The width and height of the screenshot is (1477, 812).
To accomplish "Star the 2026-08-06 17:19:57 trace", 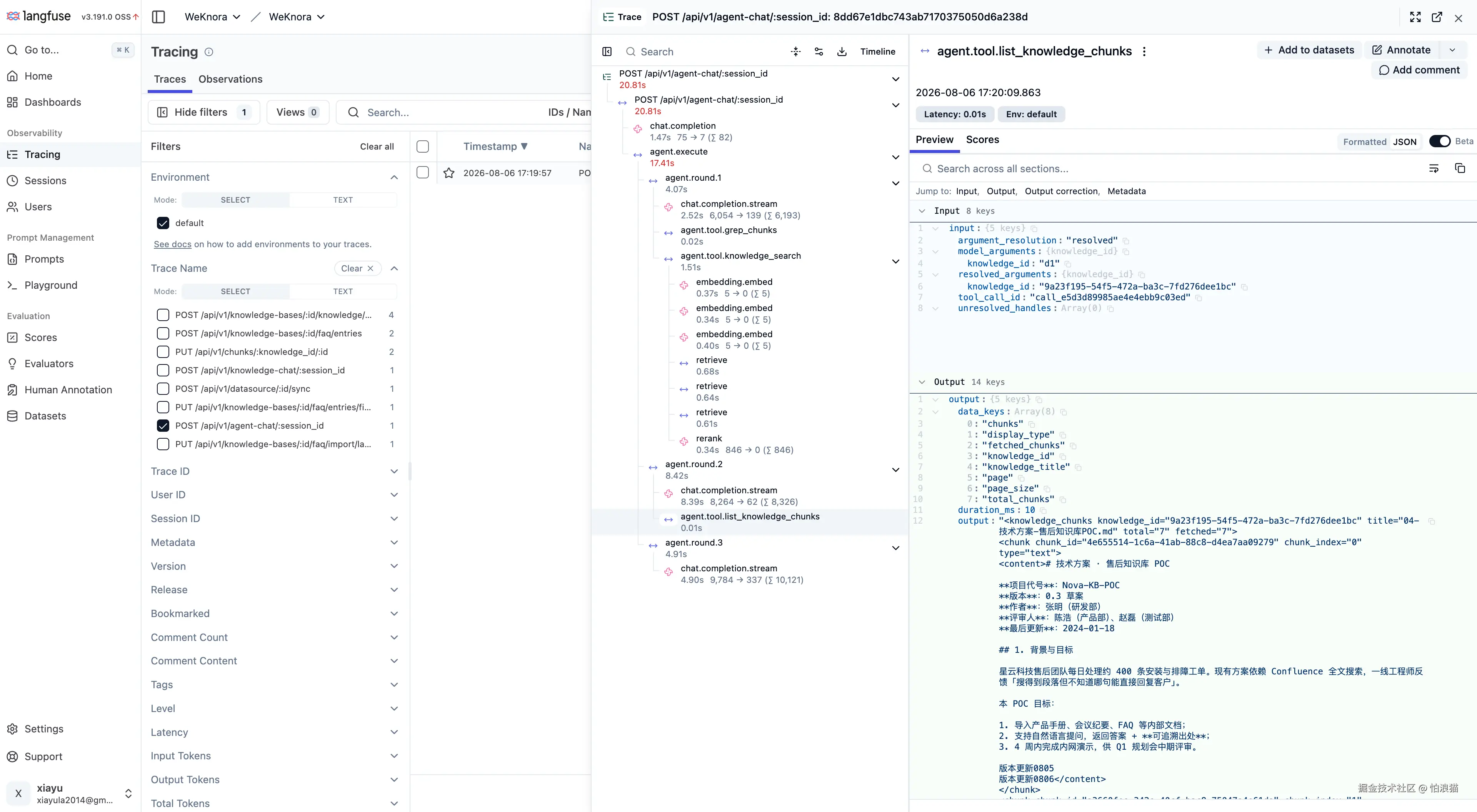I will tap(449, 173).
